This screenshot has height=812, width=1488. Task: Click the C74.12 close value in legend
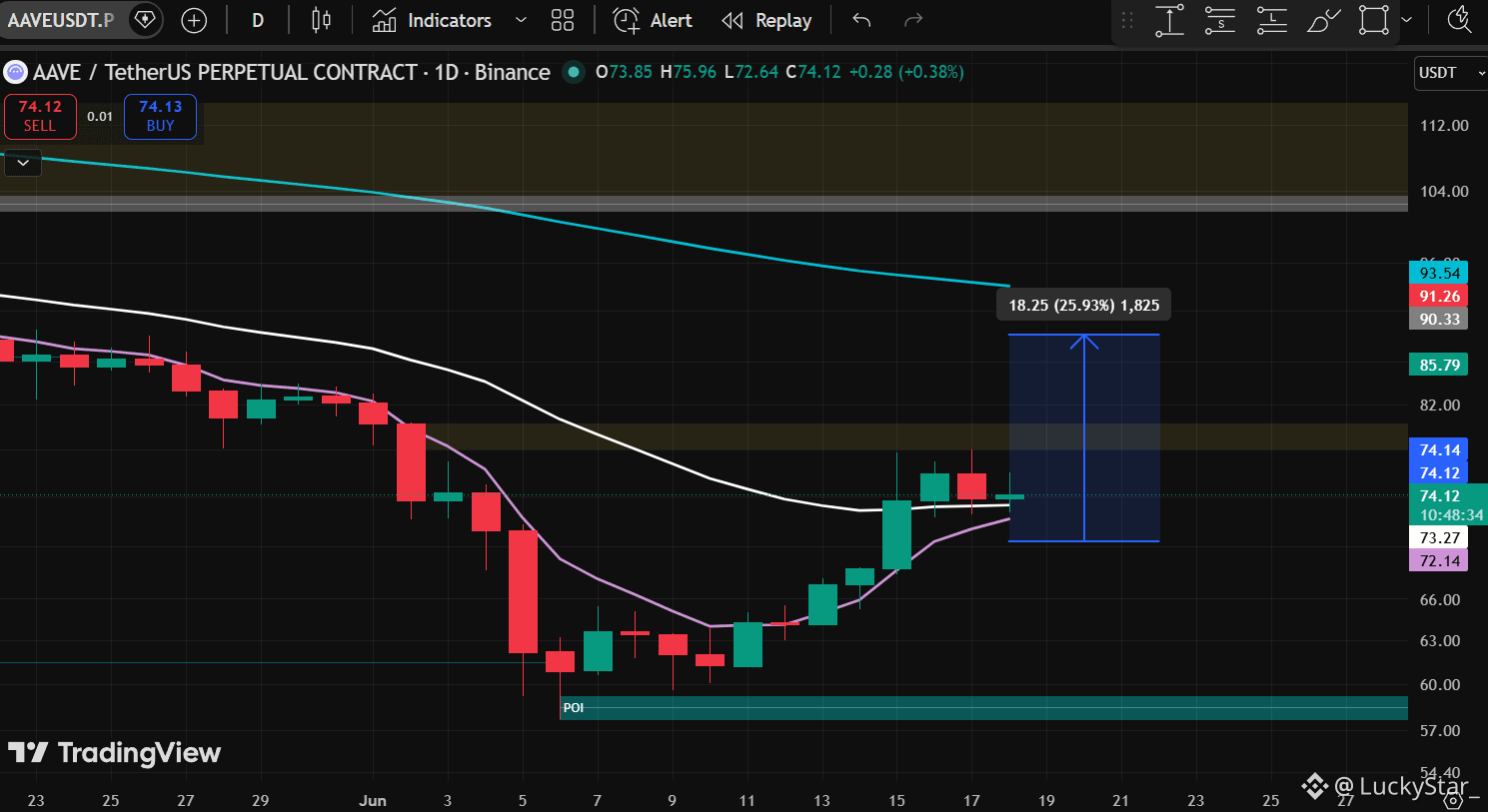813,72
